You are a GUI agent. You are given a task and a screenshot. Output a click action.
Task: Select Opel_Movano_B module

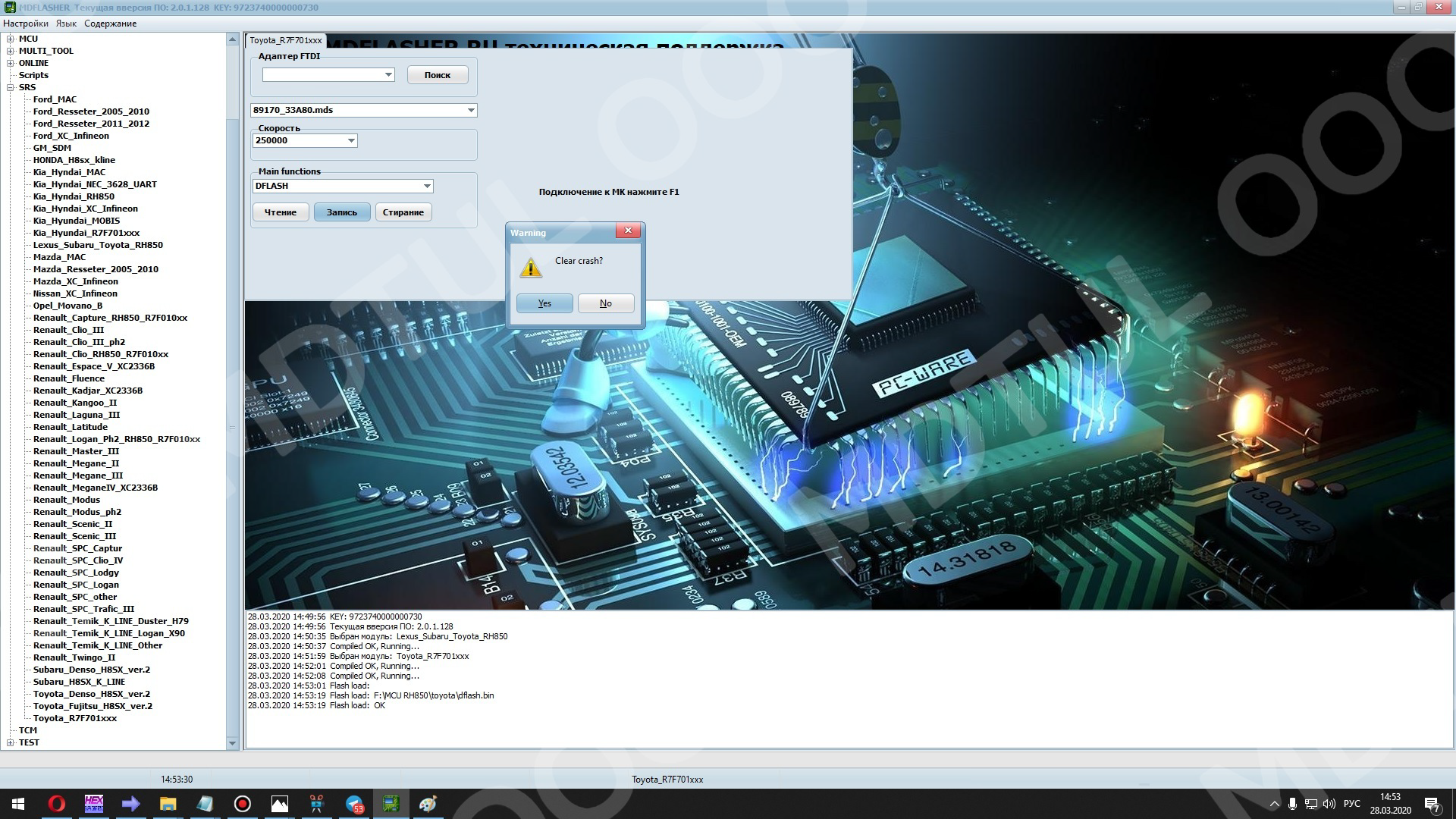(x=67, y=306)
